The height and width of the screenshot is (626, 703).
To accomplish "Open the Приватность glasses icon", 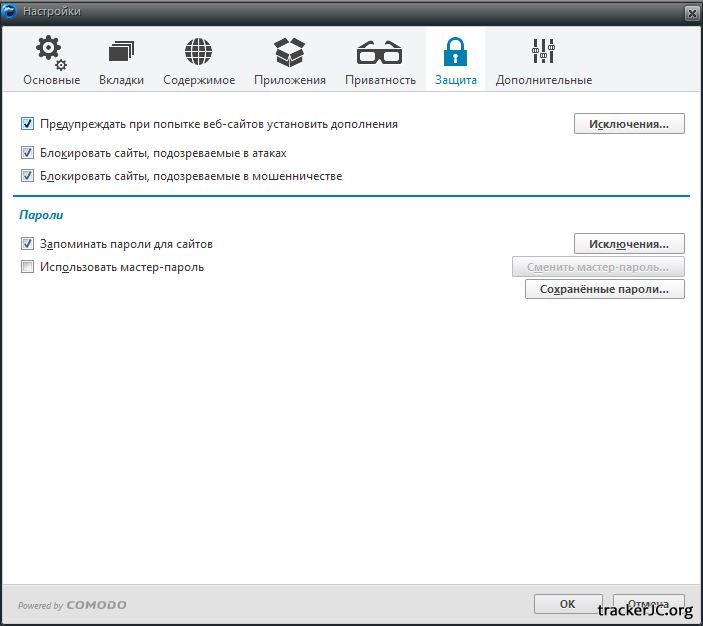I will tap(379, 52).
